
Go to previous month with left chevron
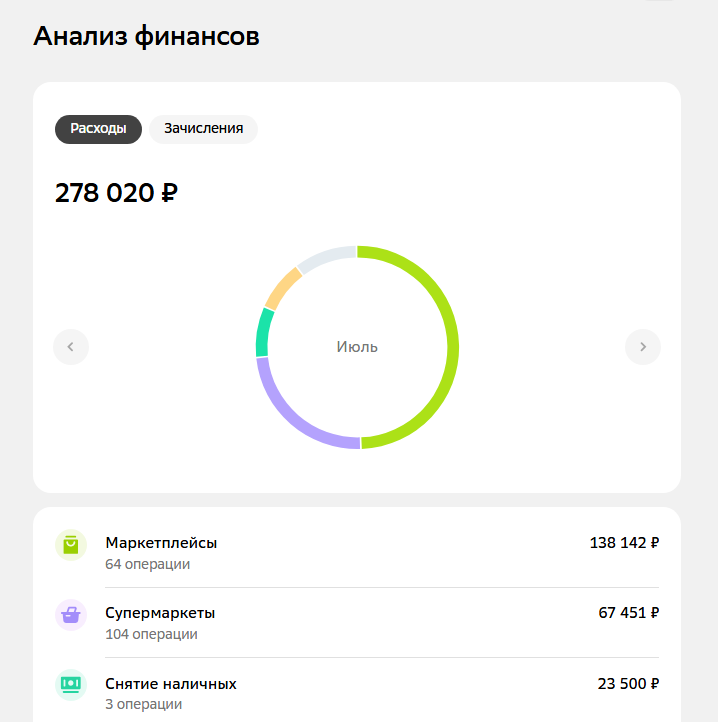[71, 347]
